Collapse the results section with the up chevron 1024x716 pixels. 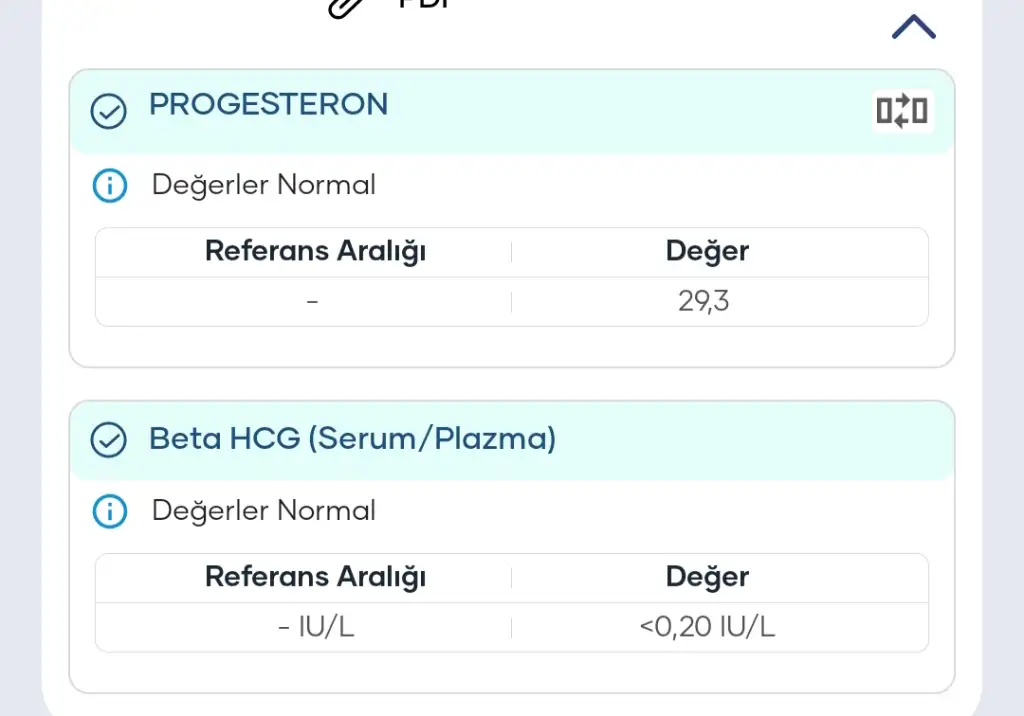(x=913, y=28)
